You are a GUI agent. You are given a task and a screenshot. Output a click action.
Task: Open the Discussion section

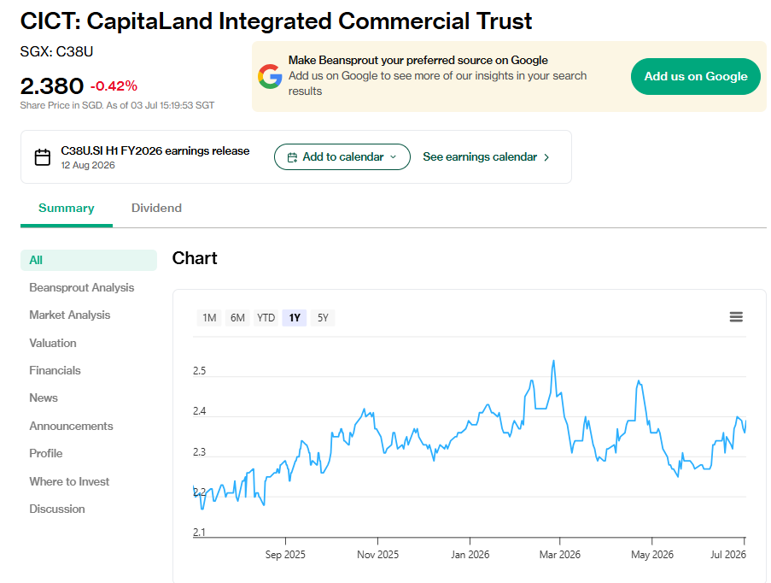(57, 509)
